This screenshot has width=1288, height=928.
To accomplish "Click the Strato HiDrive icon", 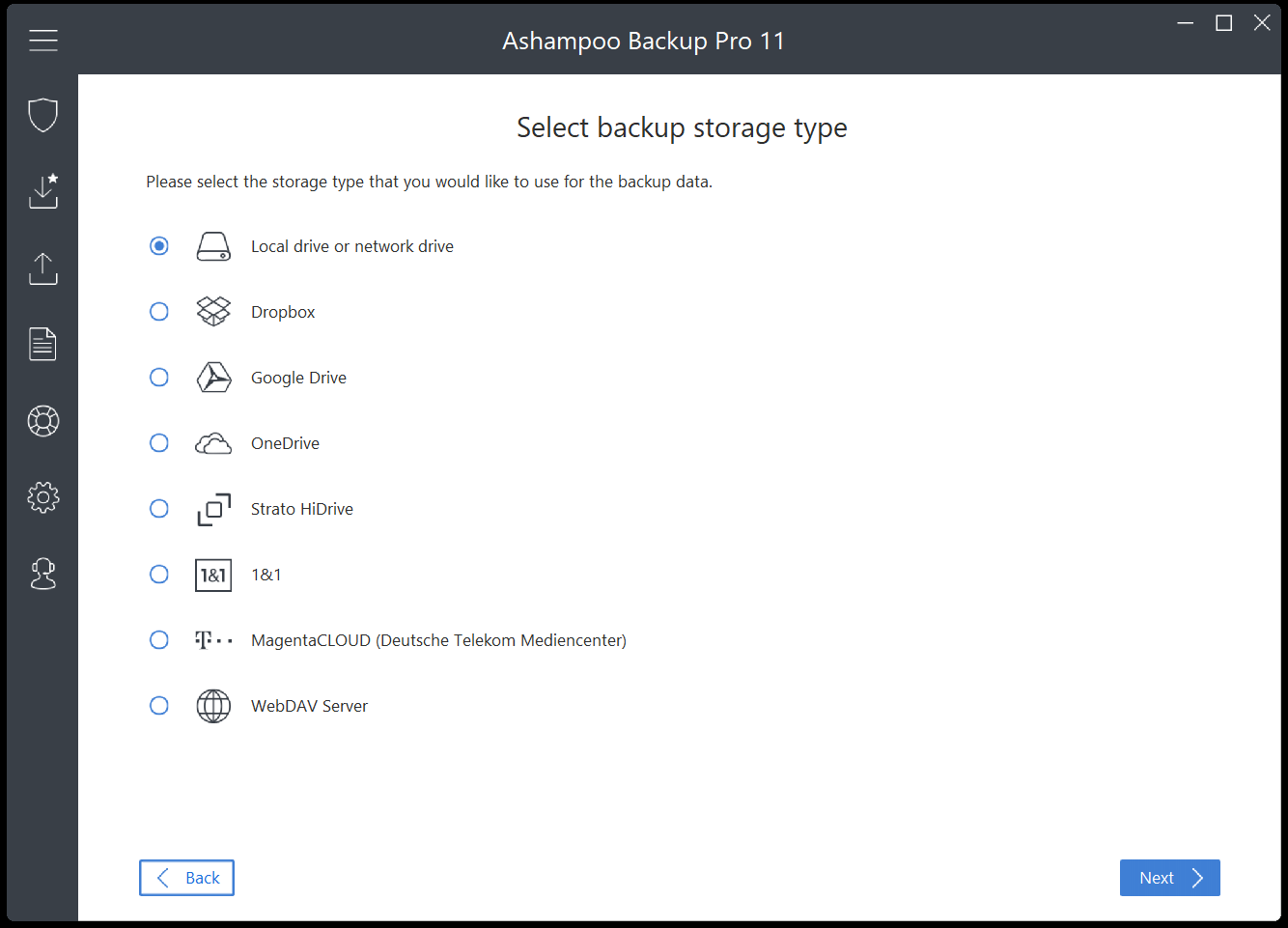I will [213, 509].
